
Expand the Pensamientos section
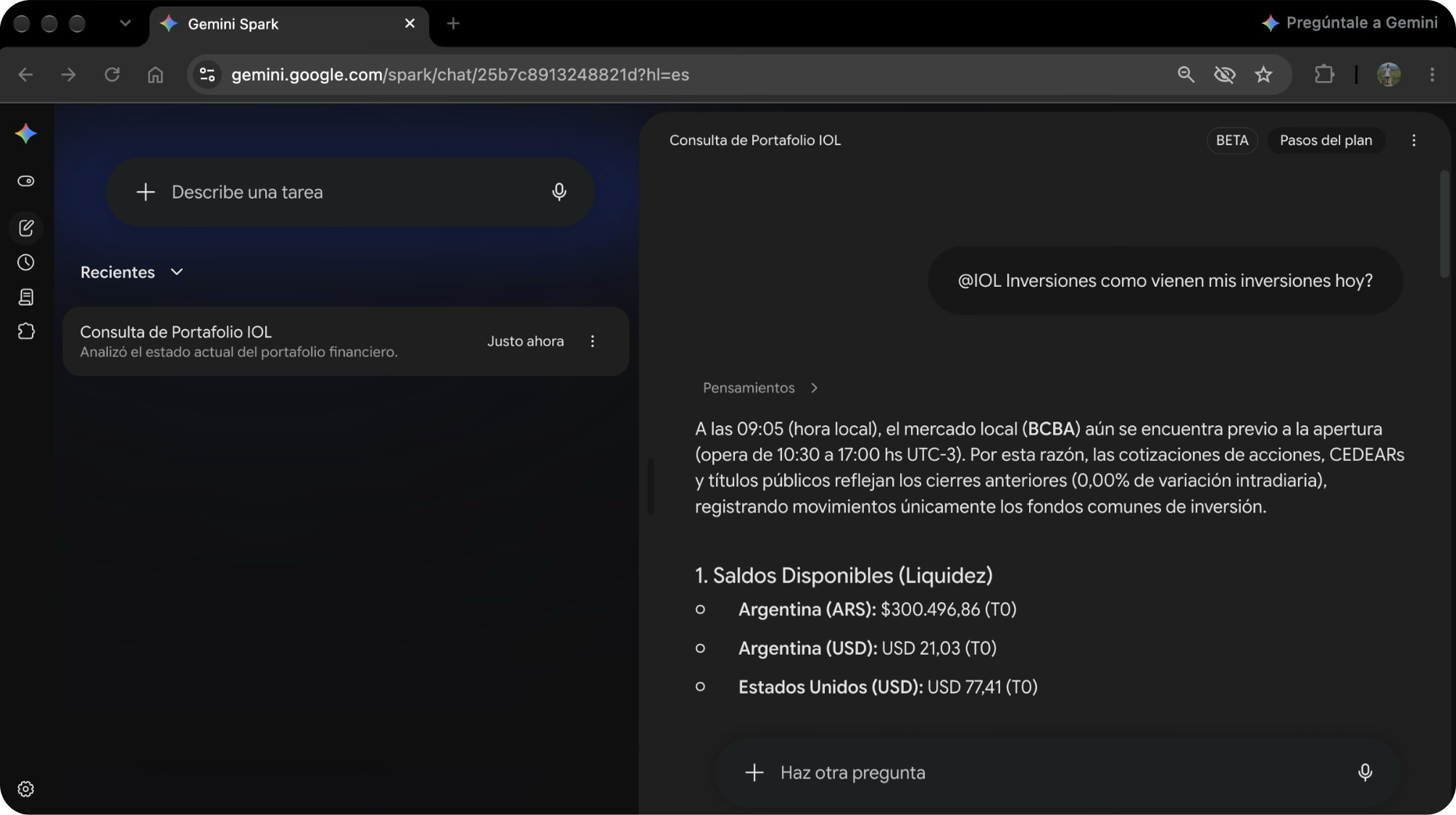[x=760, y=388]
